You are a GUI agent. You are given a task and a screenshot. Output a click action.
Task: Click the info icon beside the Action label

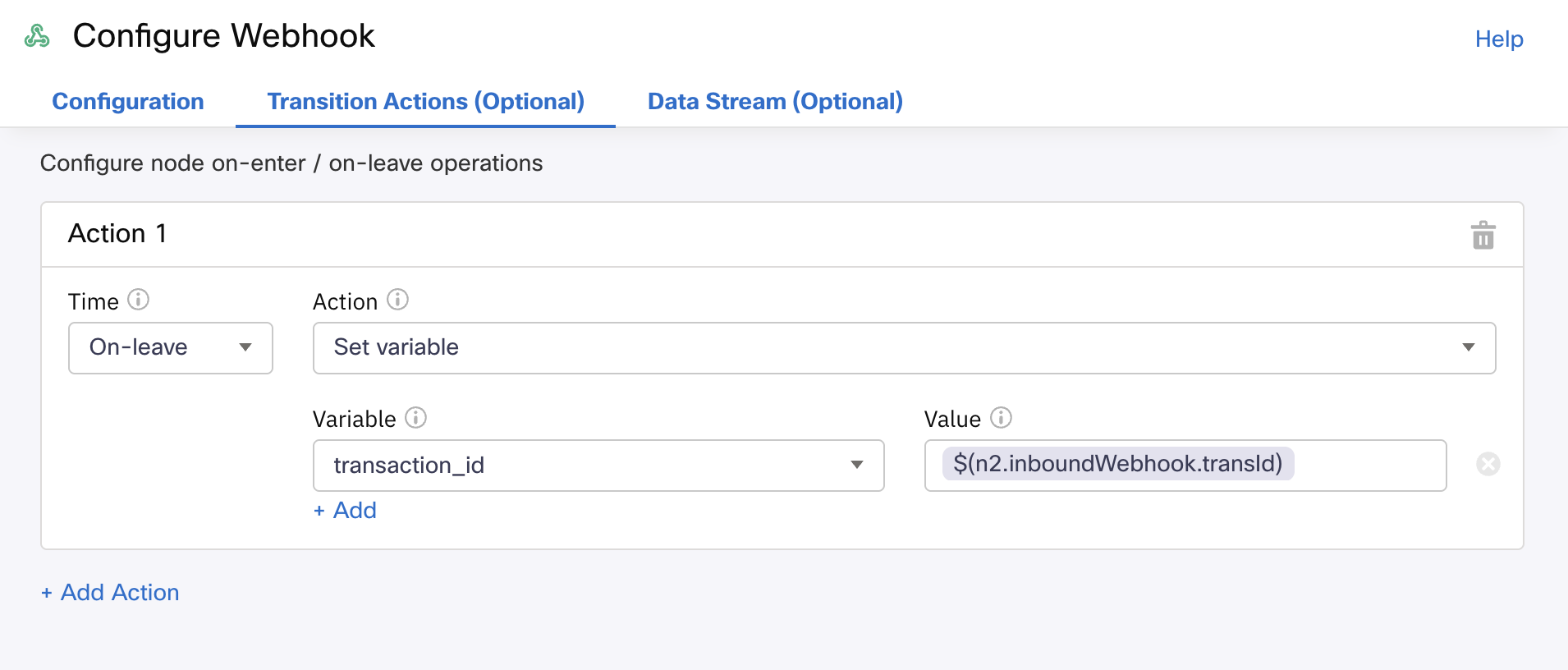tap(397, 300)
